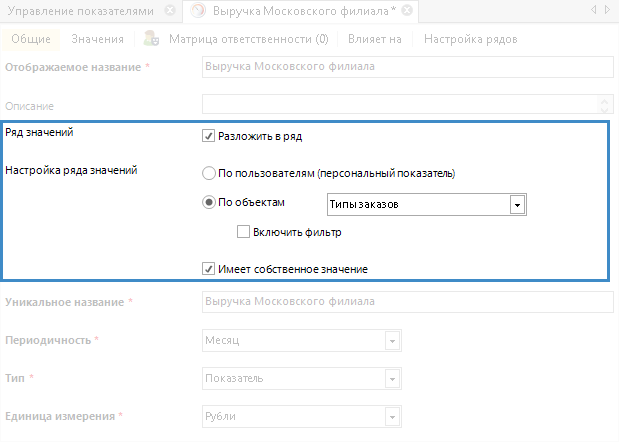Close the Выручка Московского филиала tab
Viewport: 619px width, 442px height.
click(410, 11)
